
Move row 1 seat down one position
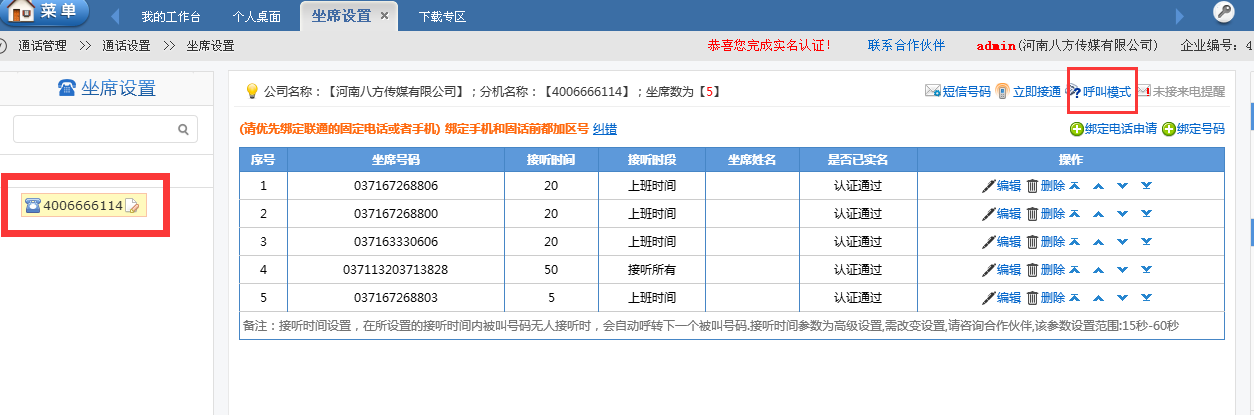(1122, 186)
